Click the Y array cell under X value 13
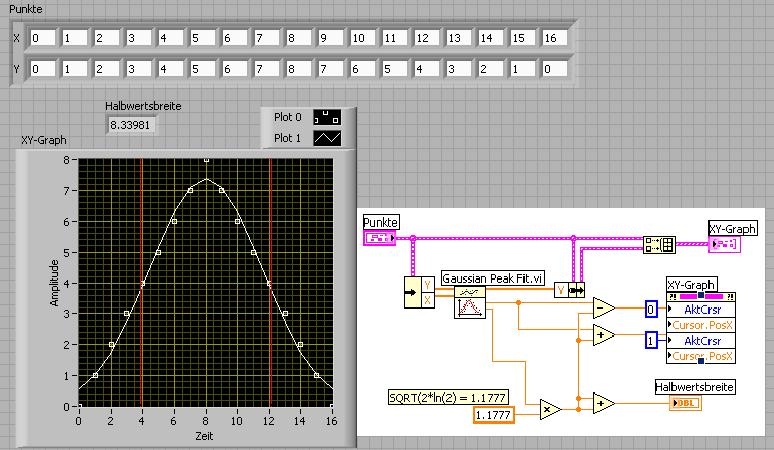This screenshot has height=450, width=774. tap(458, 69)
